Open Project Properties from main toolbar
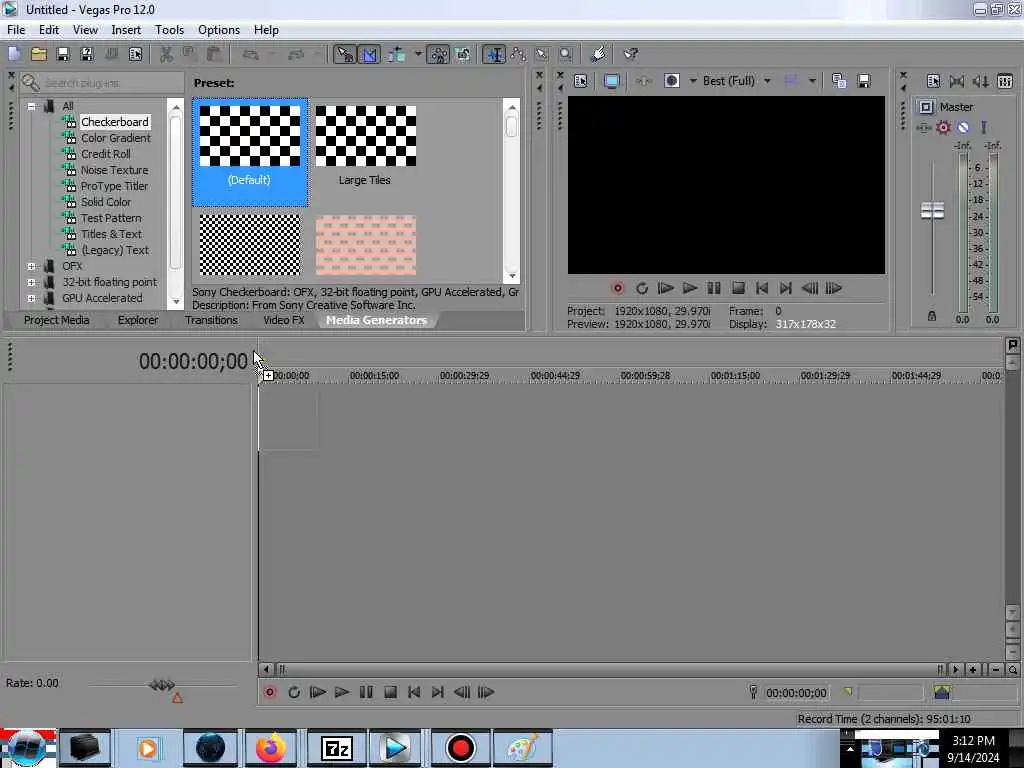Viewport: 1024px width, 768px height. [x=135, y=54]
